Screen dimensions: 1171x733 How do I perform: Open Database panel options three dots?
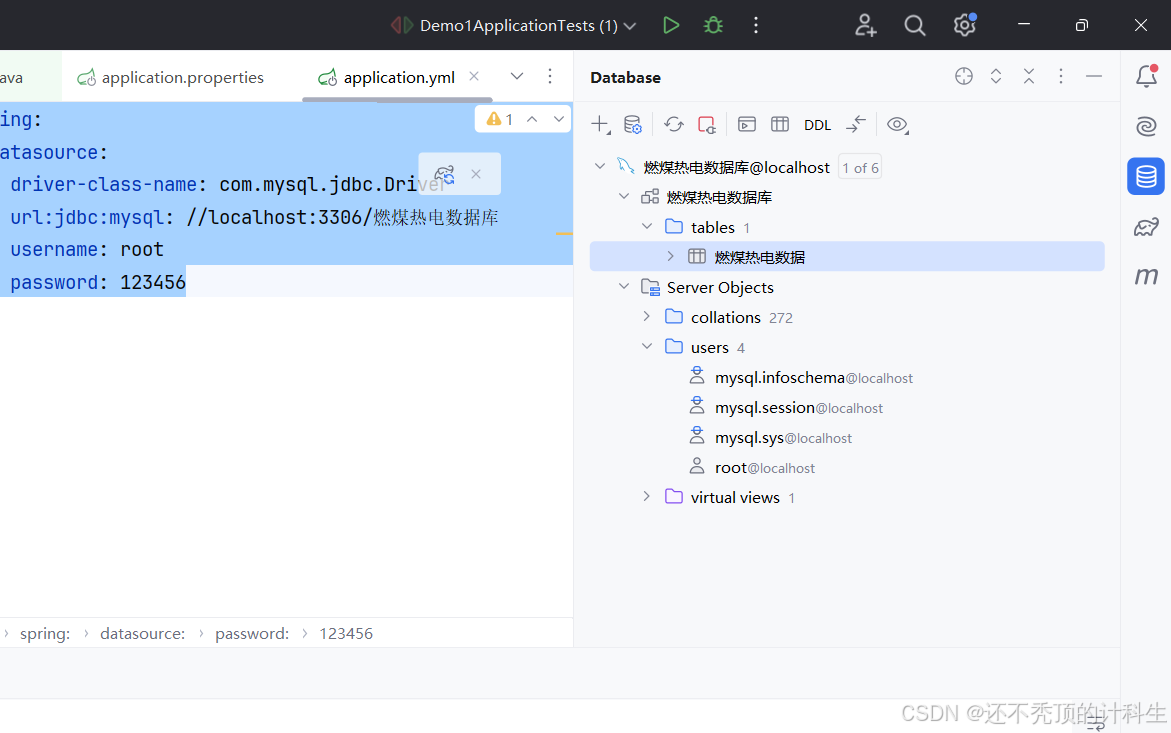[x=1060, y=76]
